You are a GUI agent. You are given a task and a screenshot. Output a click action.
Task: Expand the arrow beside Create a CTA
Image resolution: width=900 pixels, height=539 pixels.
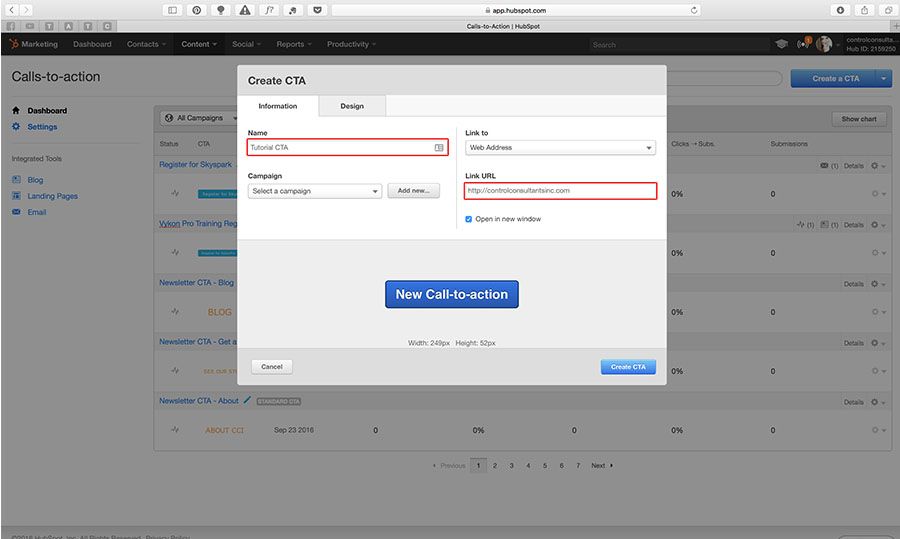click(x=883, y=79)
